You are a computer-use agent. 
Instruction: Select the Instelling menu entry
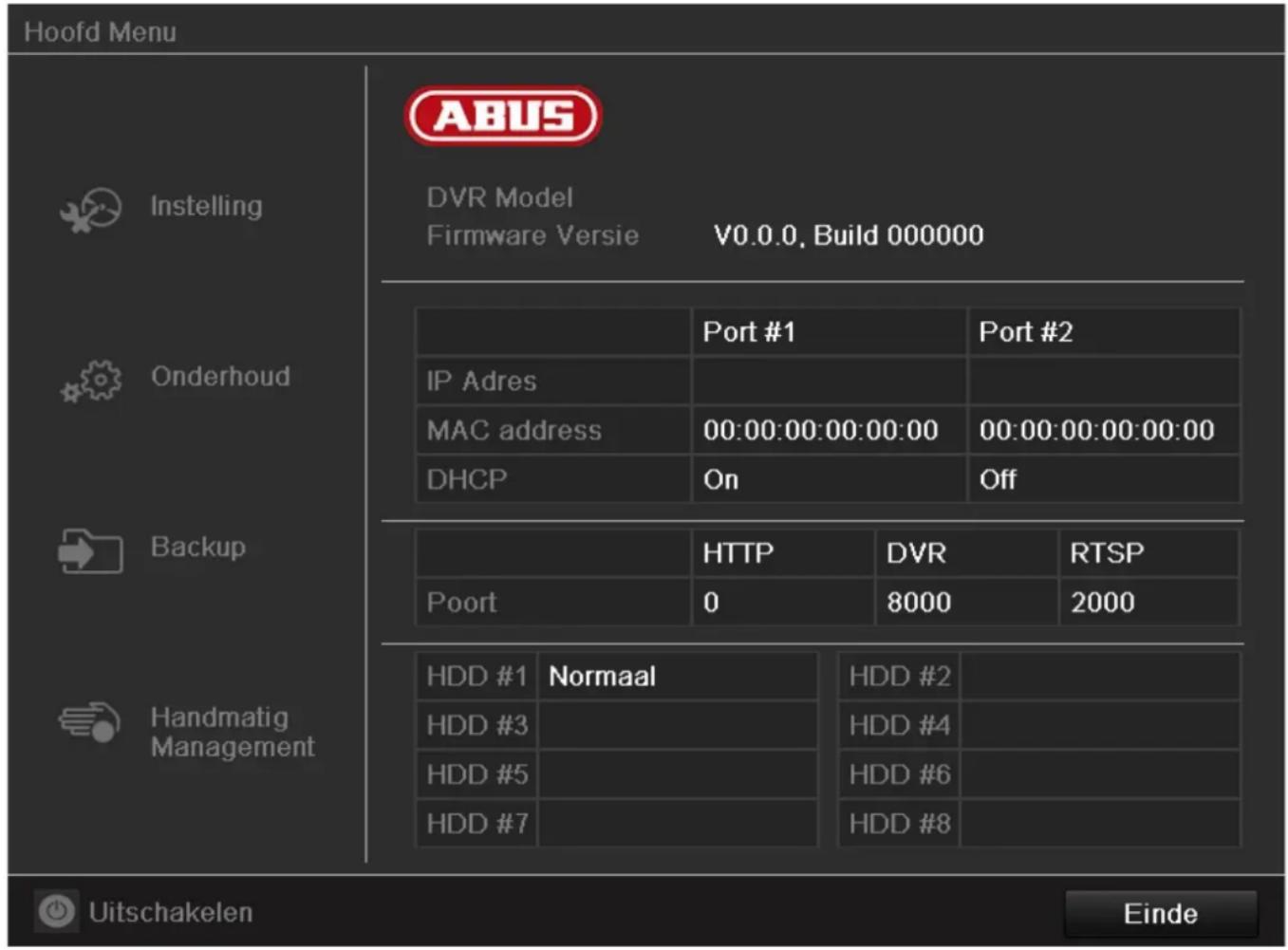pos(205,206)
